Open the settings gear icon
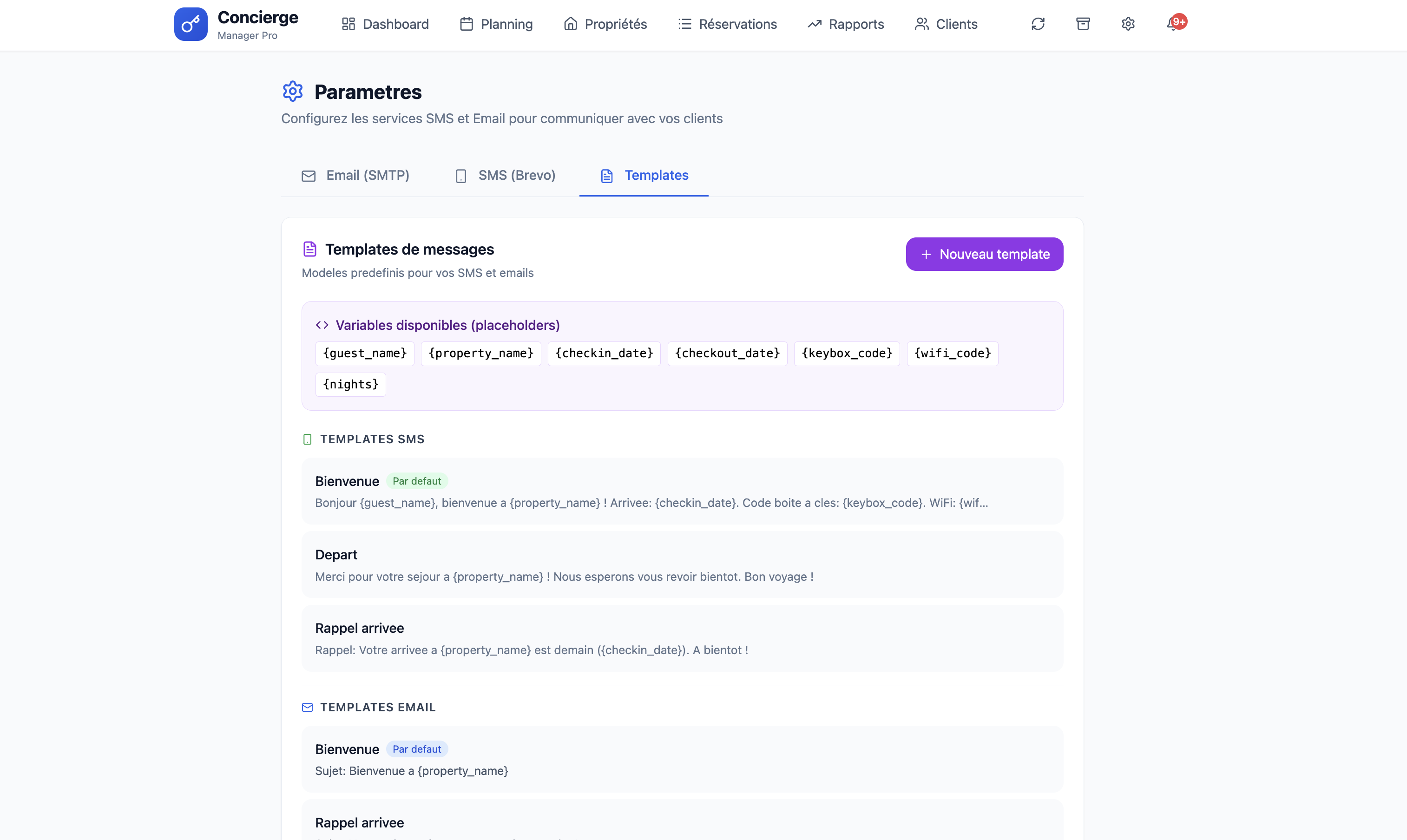The height and width of the screenshot is (840, 1407). [1127, 24]
